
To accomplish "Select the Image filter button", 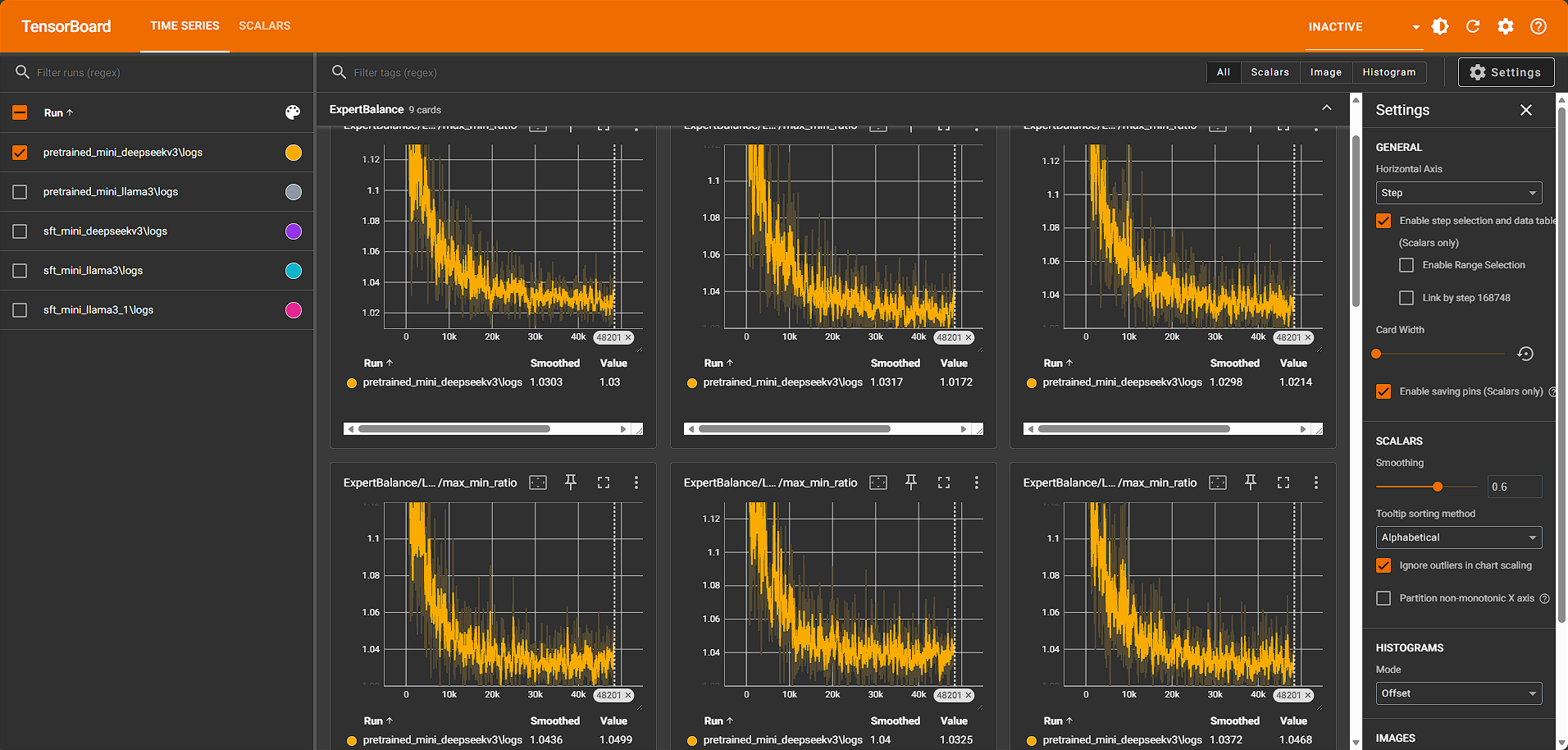I will [x=1326, y=72].
